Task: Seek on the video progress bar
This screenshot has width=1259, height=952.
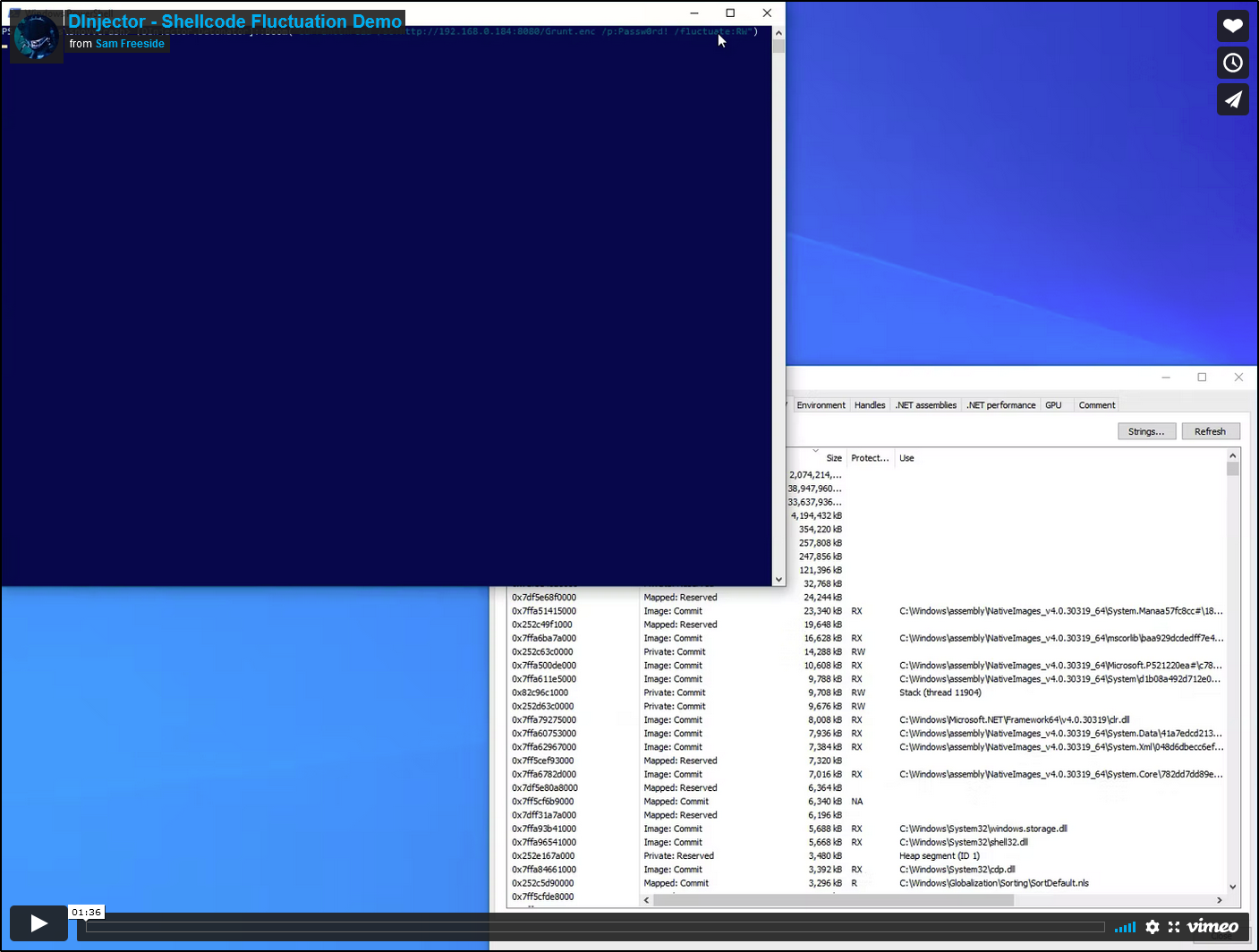Action: tap(594, 927)
